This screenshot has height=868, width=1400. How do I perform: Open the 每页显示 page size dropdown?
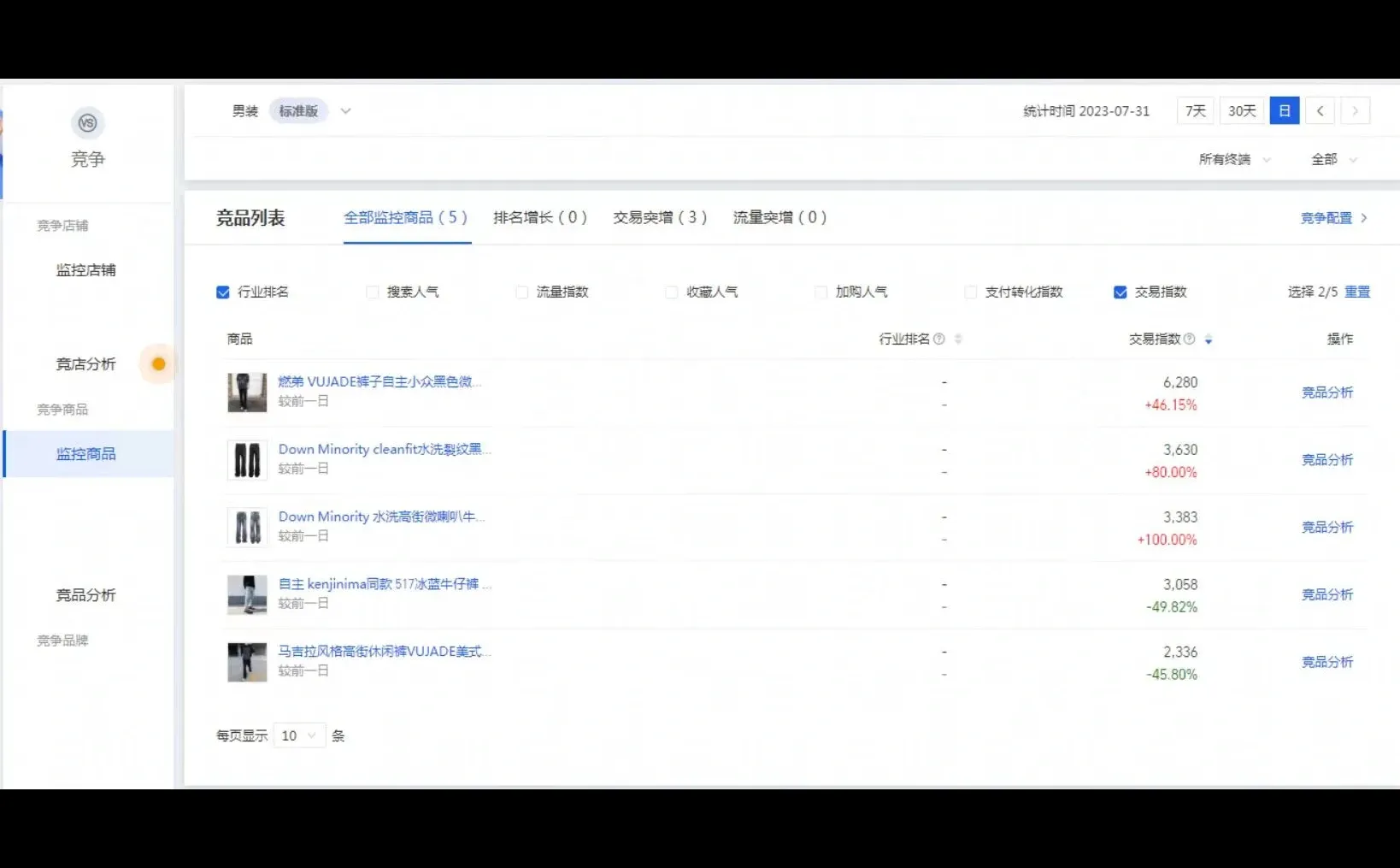pyautogui.click(x=298, y=735)
